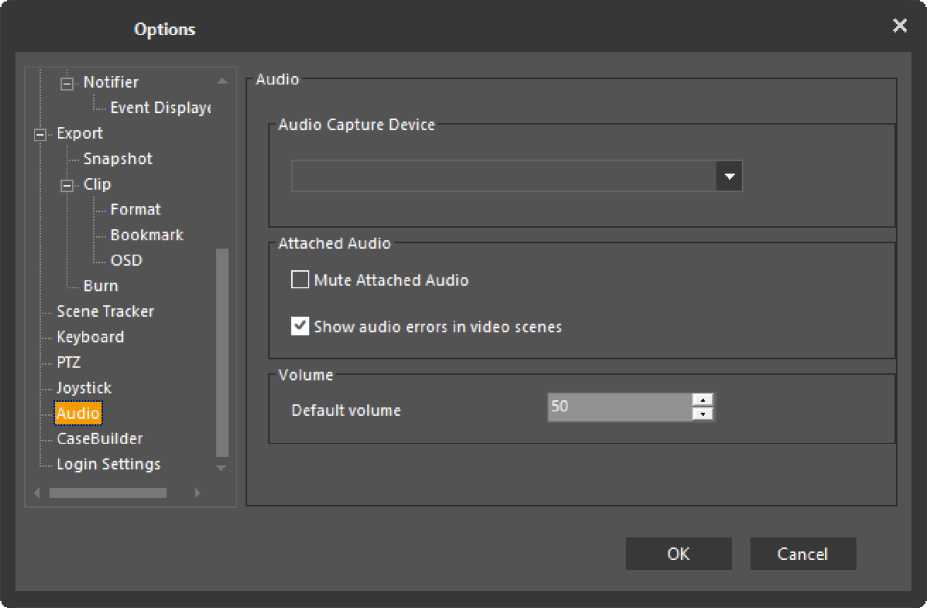This screenshot has height=608, width=927.
Task: Select Snapshot in the options tree
Action: 117,159
